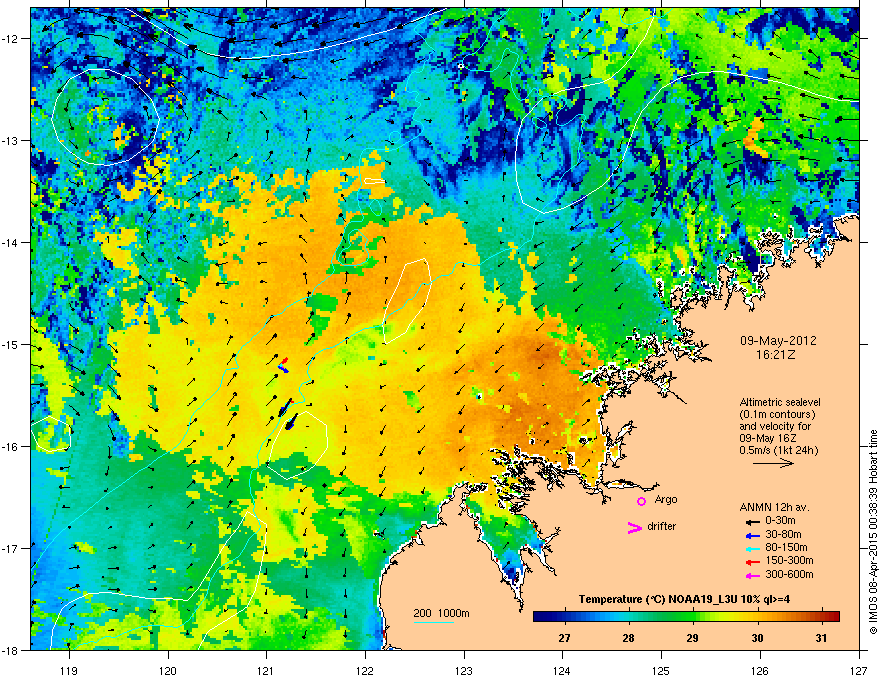
Task: Click the longitude label 123
Action: (x=464, y=670)
